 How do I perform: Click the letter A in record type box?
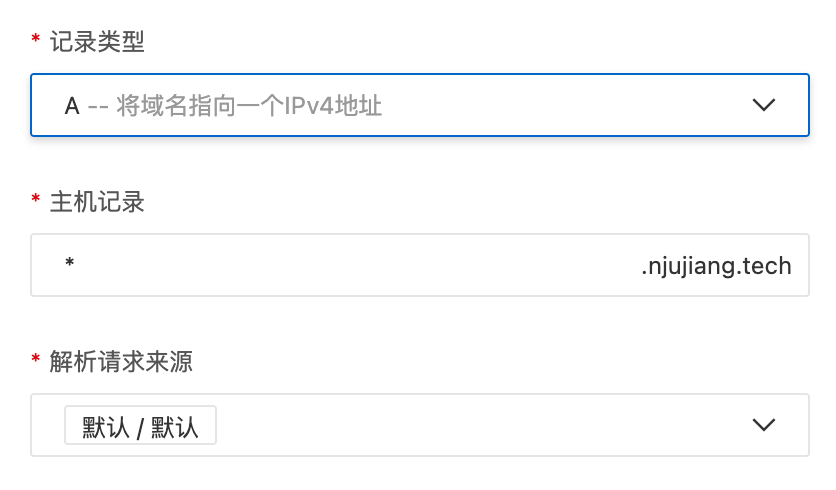coord(72,105)
